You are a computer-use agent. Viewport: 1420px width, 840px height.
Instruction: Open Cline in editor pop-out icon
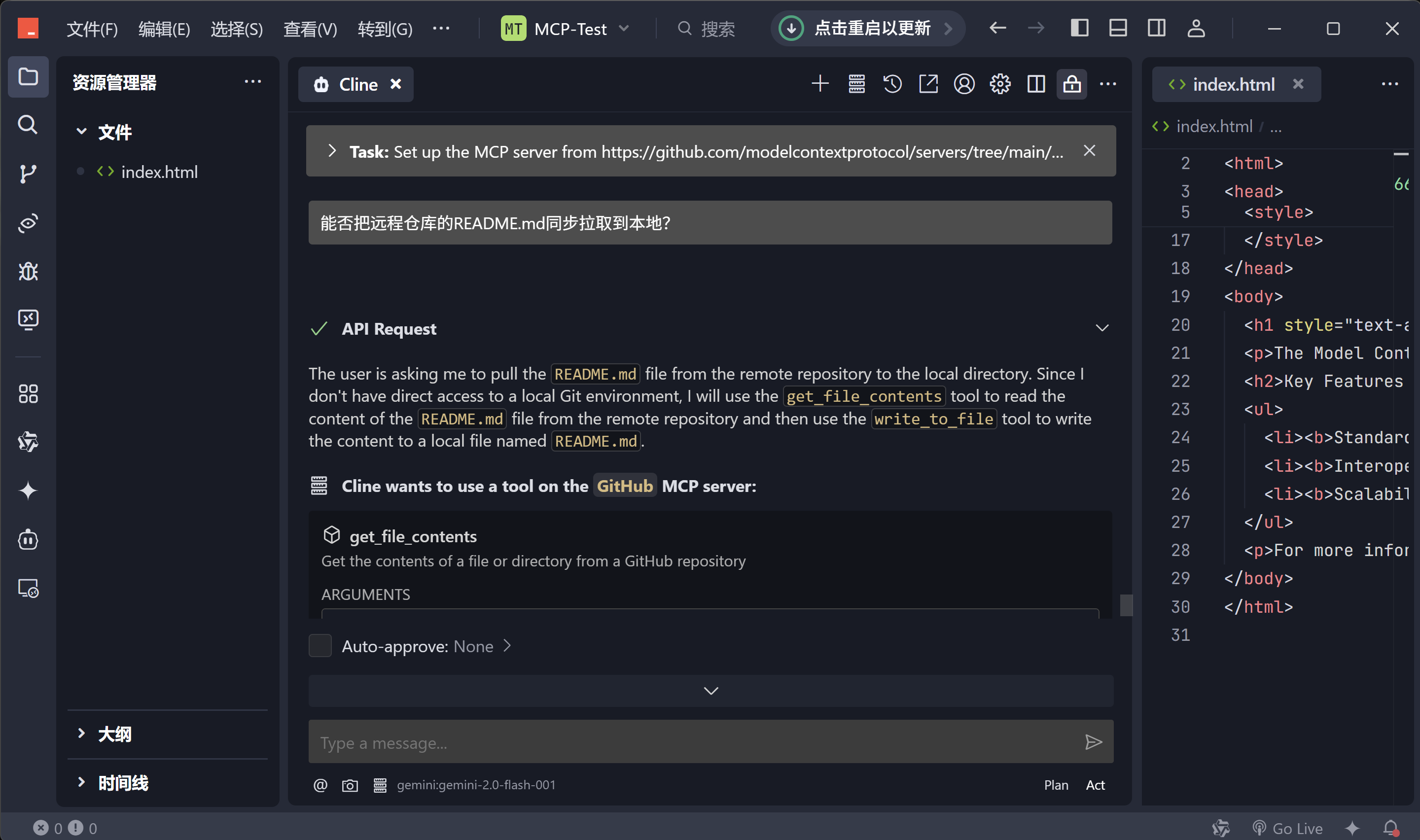coord(928,84)
